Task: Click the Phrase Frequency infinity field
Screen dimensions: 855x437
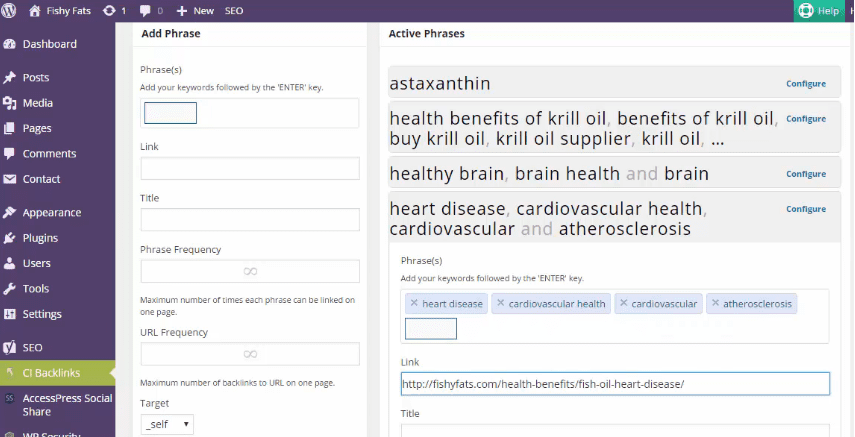Action: coord(250,271)
